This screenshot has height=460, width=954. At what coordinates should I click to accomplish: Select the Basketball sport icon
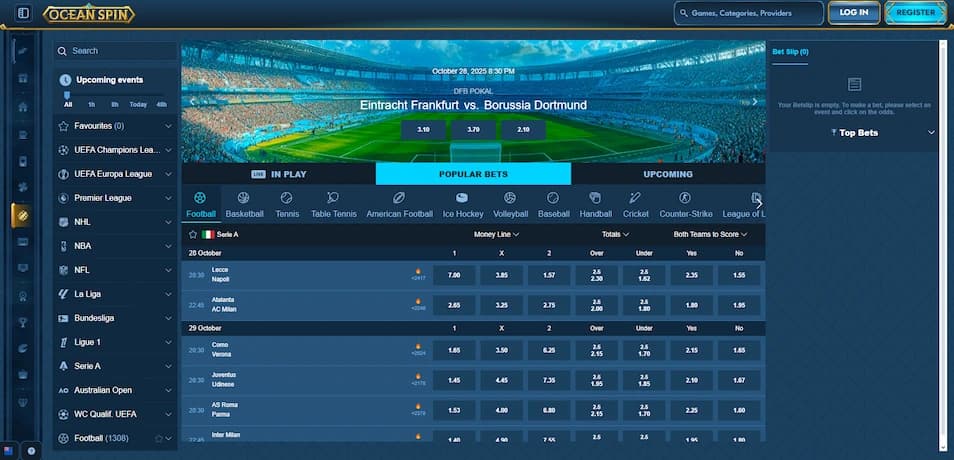coord(244,198)
